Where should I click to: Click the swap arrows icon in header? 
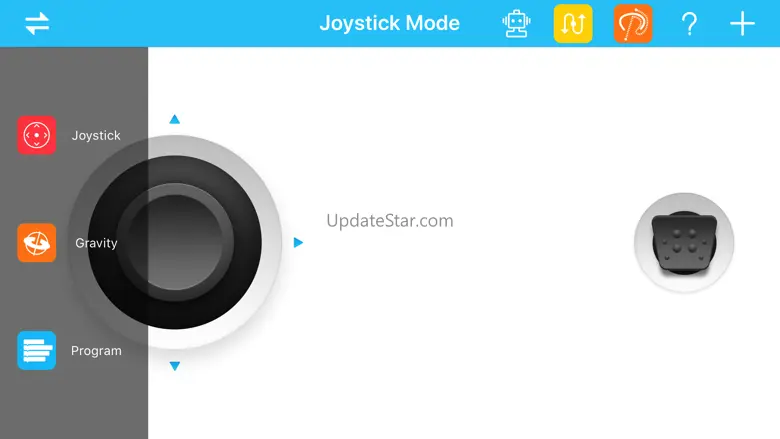(37, 23)
